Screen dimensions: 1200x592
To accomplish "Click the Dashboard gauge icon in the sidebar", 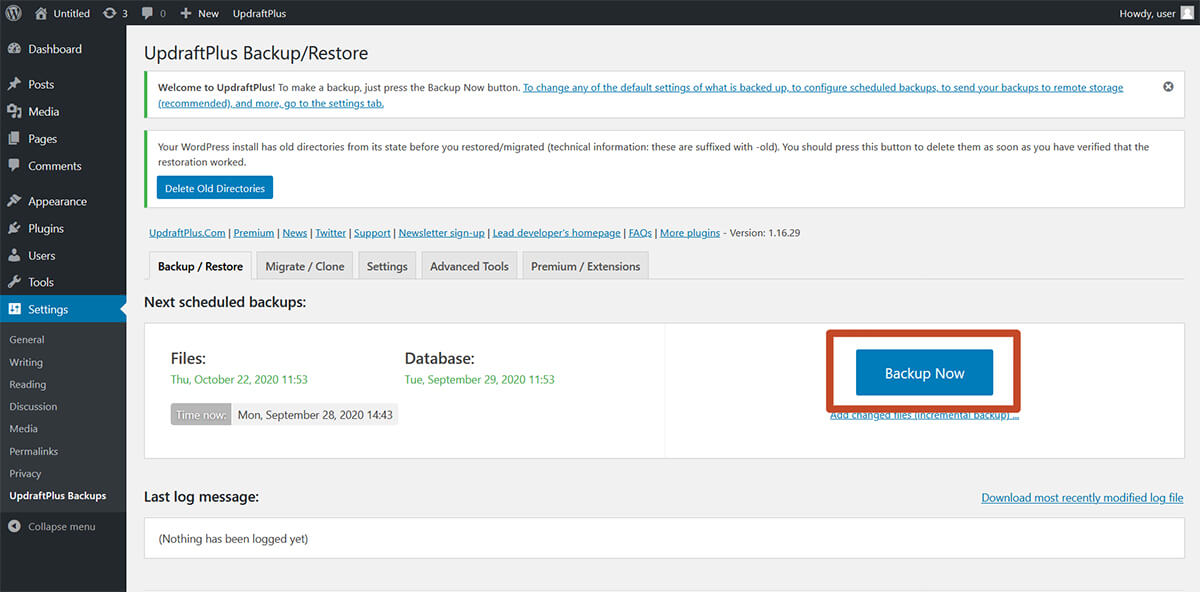I will click(x=15, y=49).
